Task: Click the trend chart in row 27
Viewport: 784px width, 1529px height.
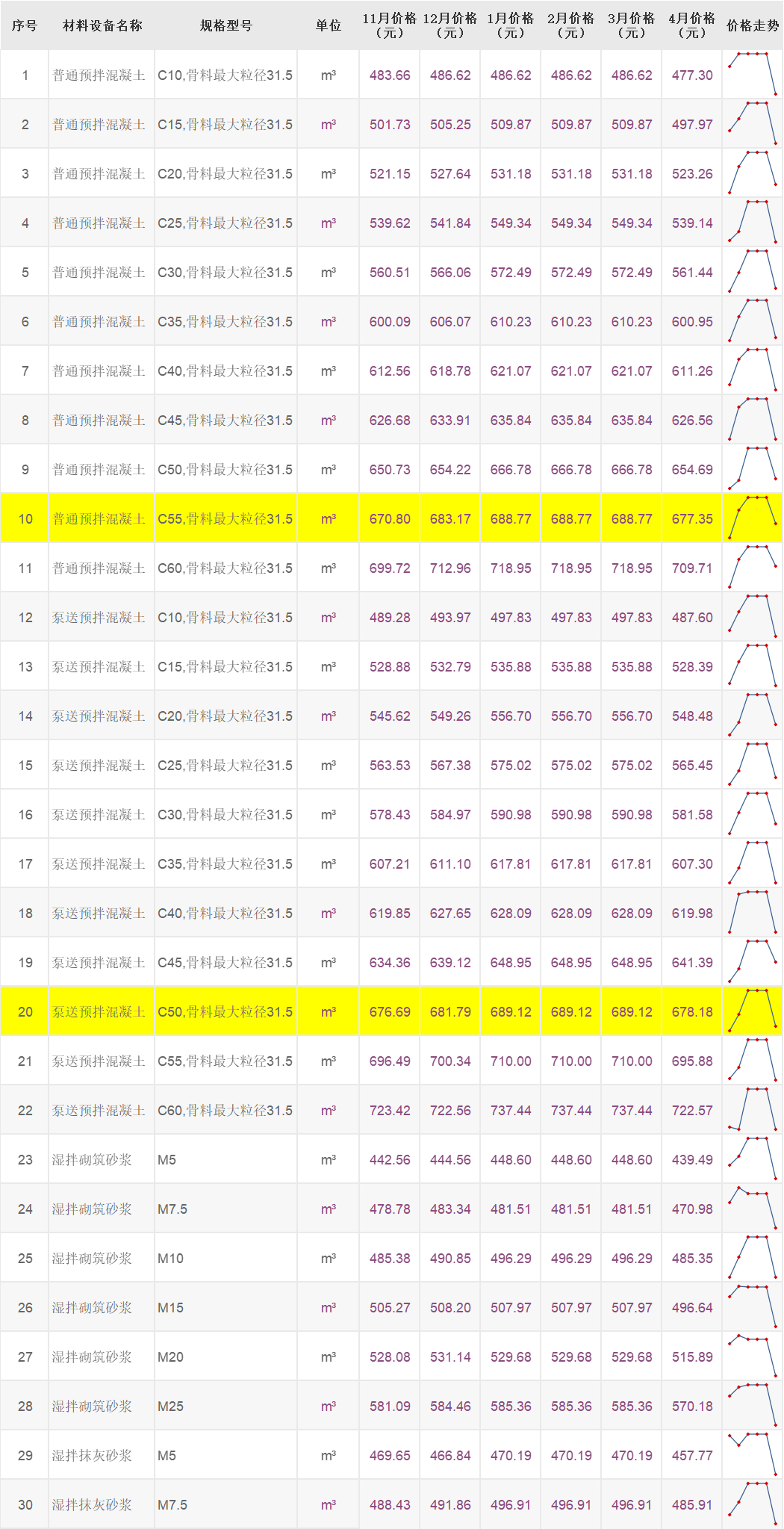Action: coord(753,1356)
